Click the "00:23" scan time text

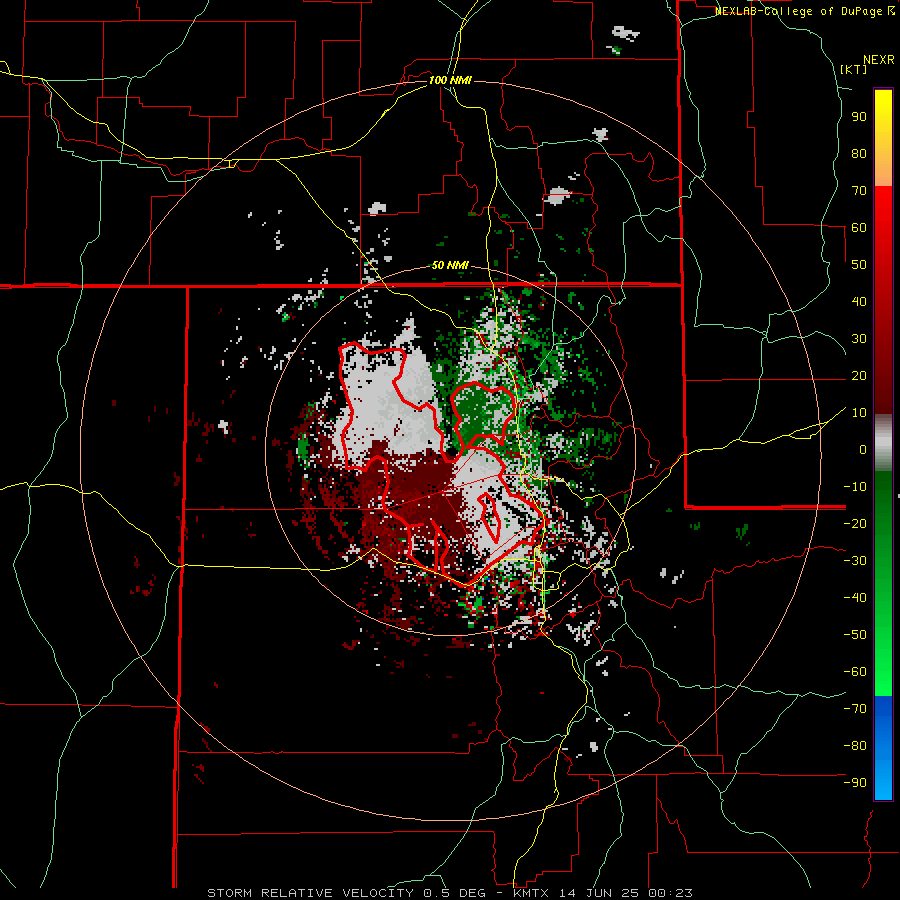pyautogui.click(x=669, y=893)
